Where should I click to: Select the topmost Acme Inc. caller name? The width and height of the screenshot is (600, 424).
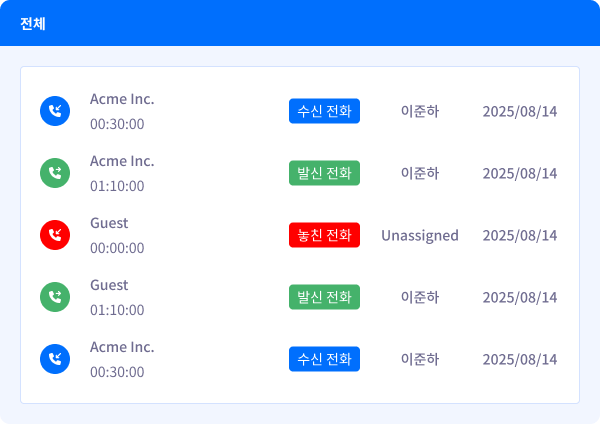122,99
